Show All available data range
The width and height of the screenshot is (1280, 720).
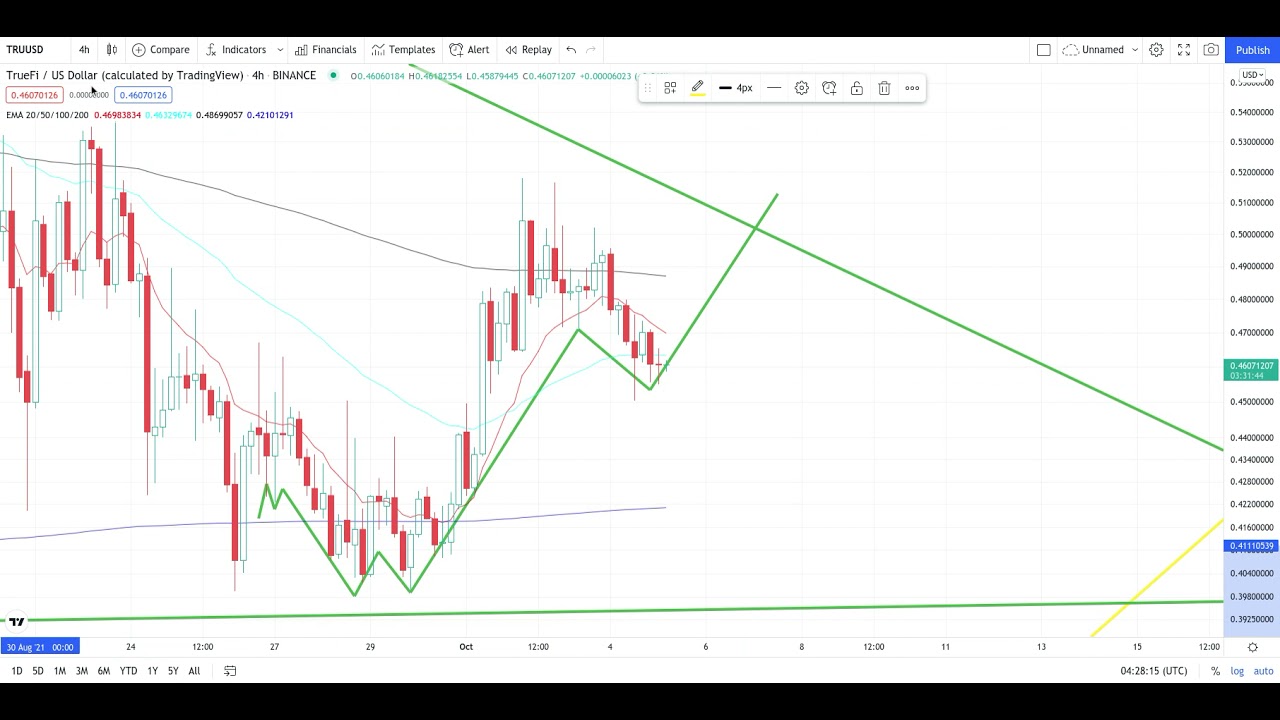(x=194, y=671)
